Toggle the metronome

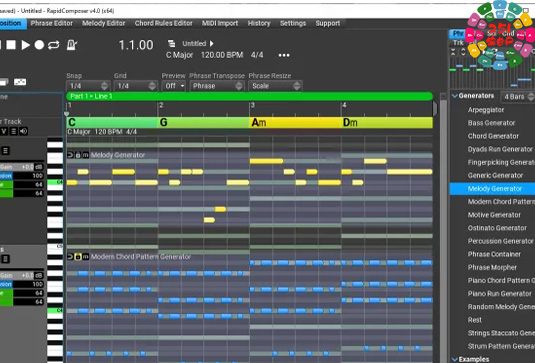point(72,45)
